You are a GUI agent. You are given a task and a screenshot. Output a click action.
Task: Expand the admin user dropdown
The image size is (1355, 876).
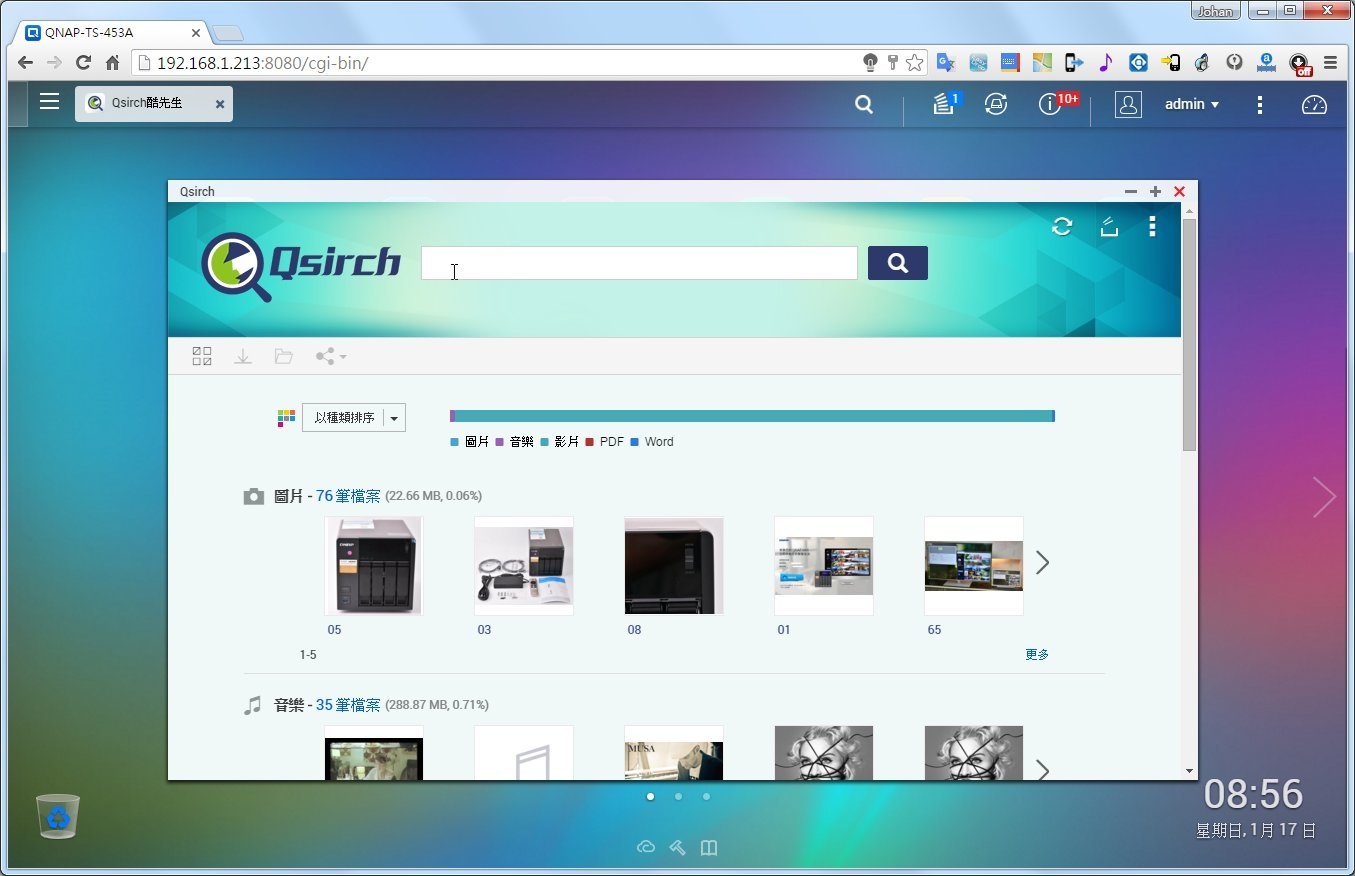[1192, 104]
